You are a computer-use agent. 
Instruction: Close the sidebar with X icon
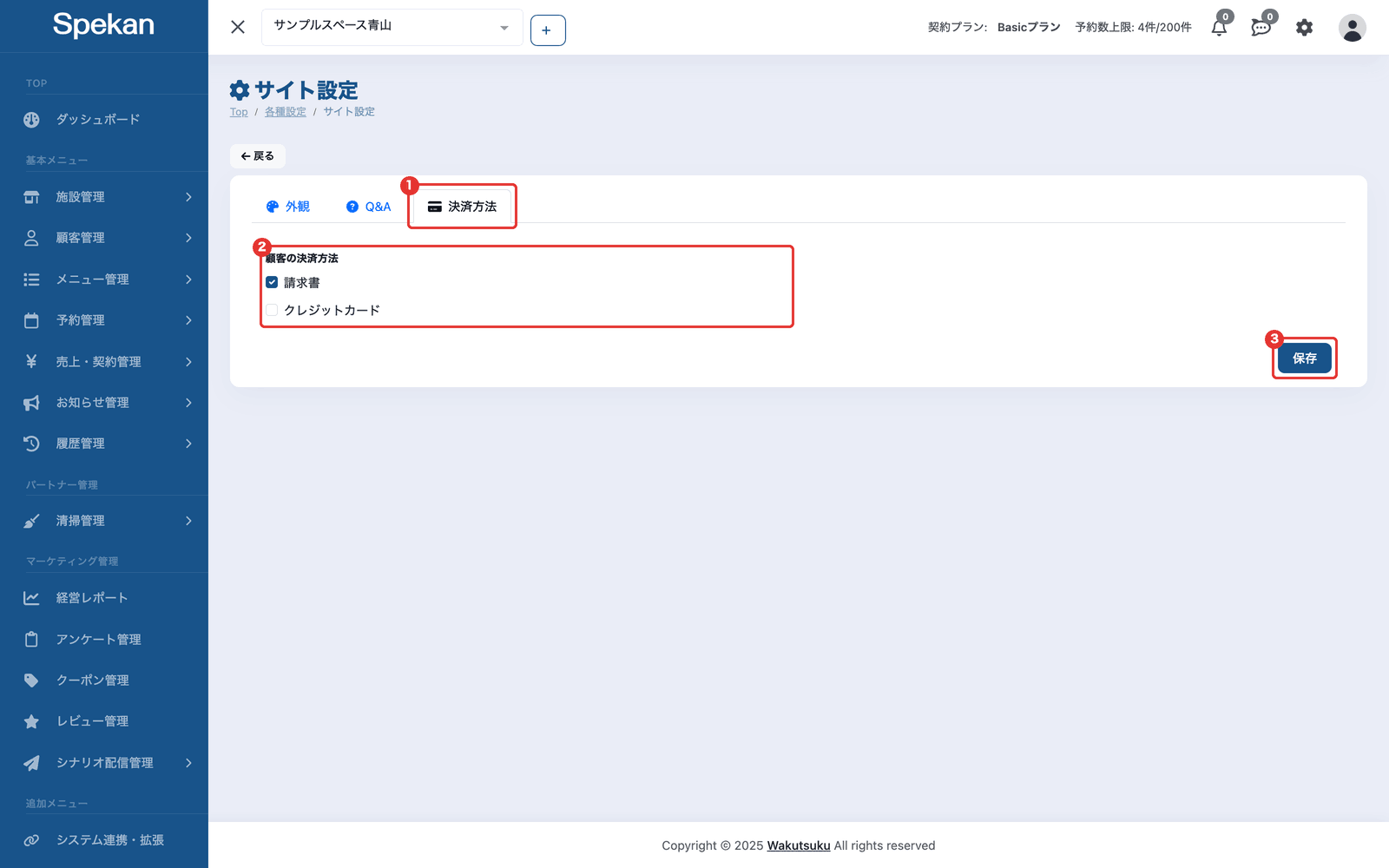[238, 27]
